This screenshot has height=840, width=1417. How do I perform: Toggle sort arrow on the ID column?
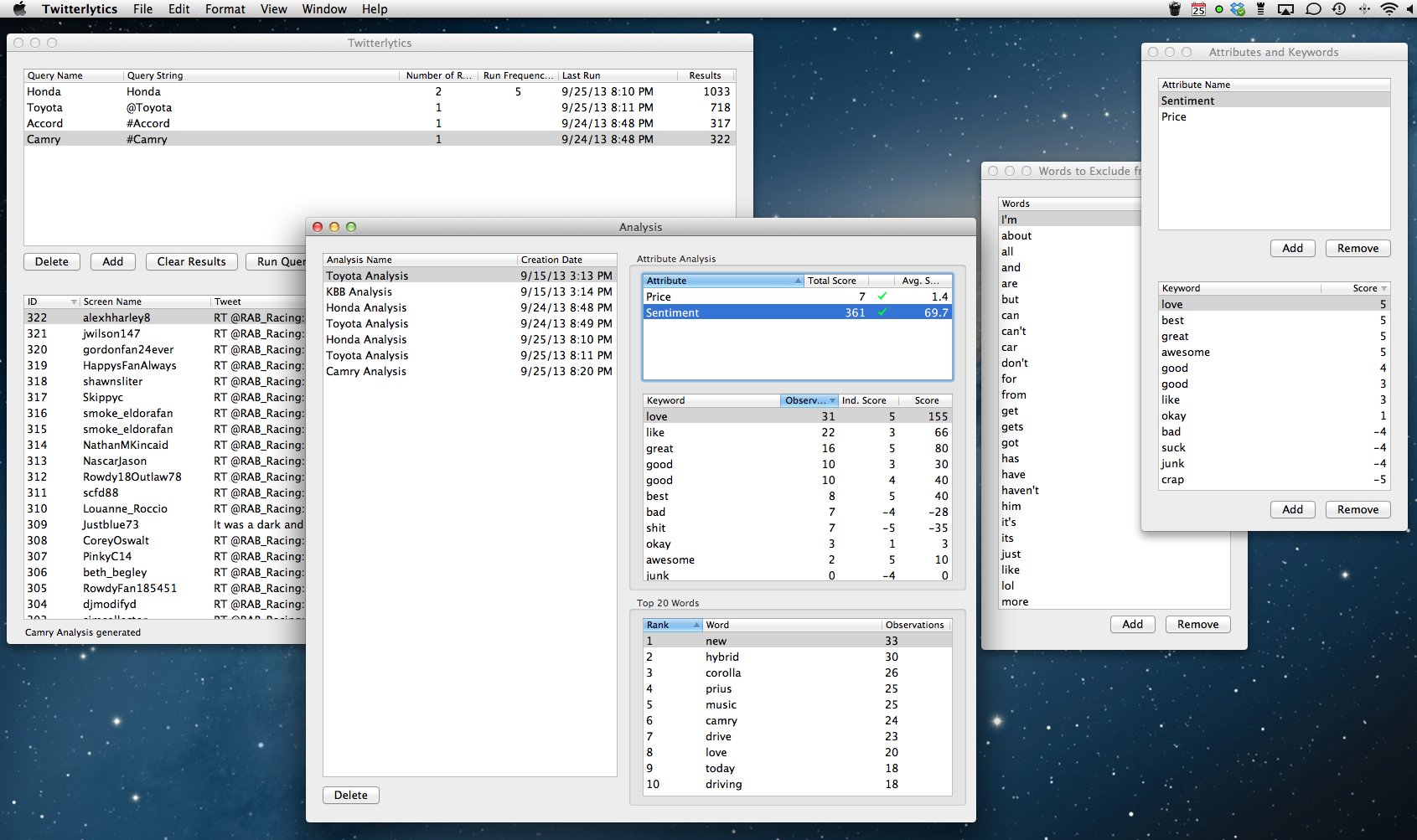pyautogui.click(x=74, y=301)
